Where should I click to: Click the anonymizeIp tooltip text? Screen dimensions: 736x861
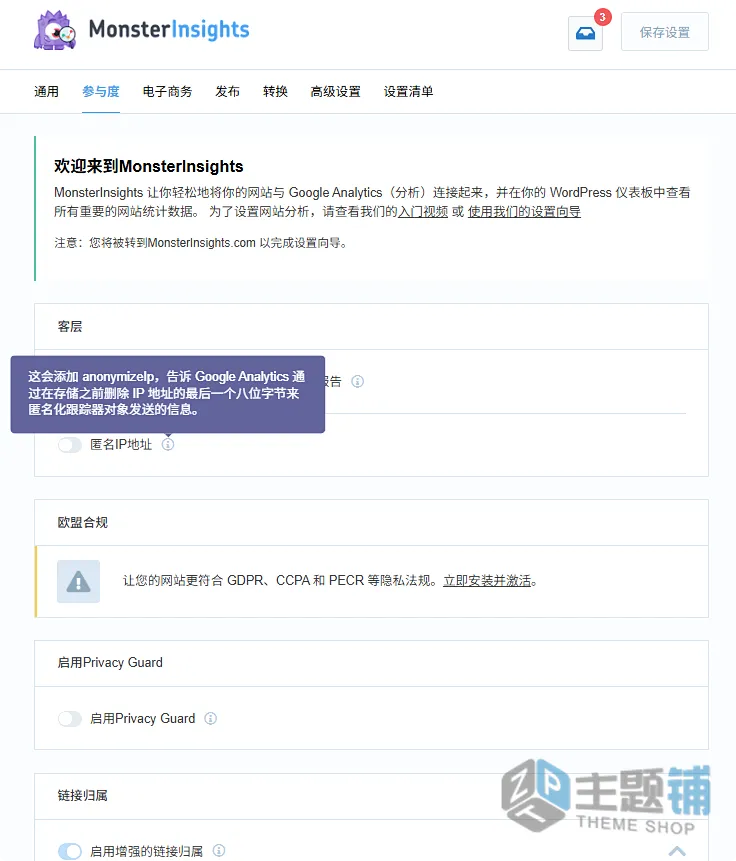[x=167, y=393]
